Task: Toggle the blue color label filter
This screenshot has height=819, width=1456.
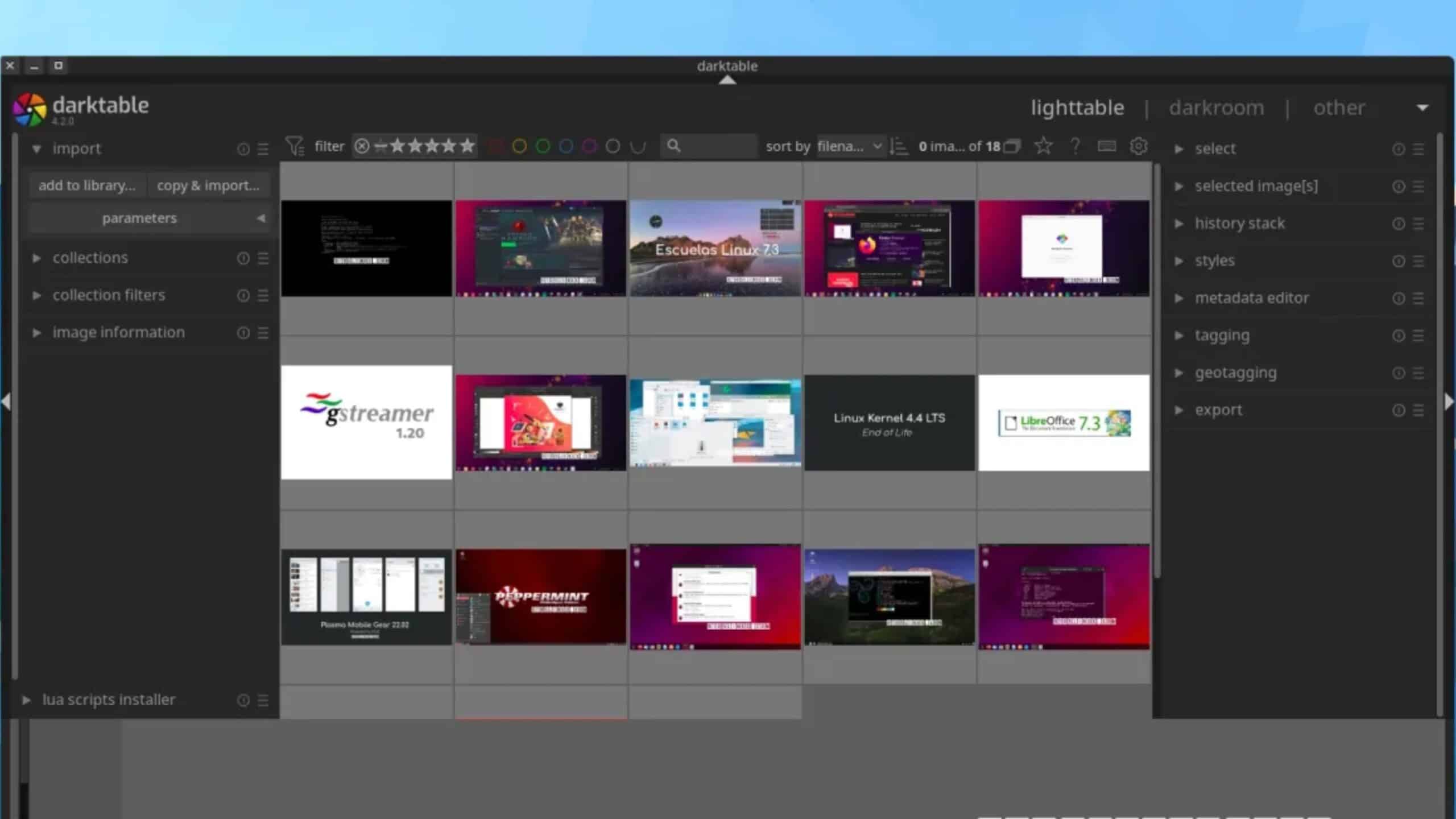Action: coord(566,146)
